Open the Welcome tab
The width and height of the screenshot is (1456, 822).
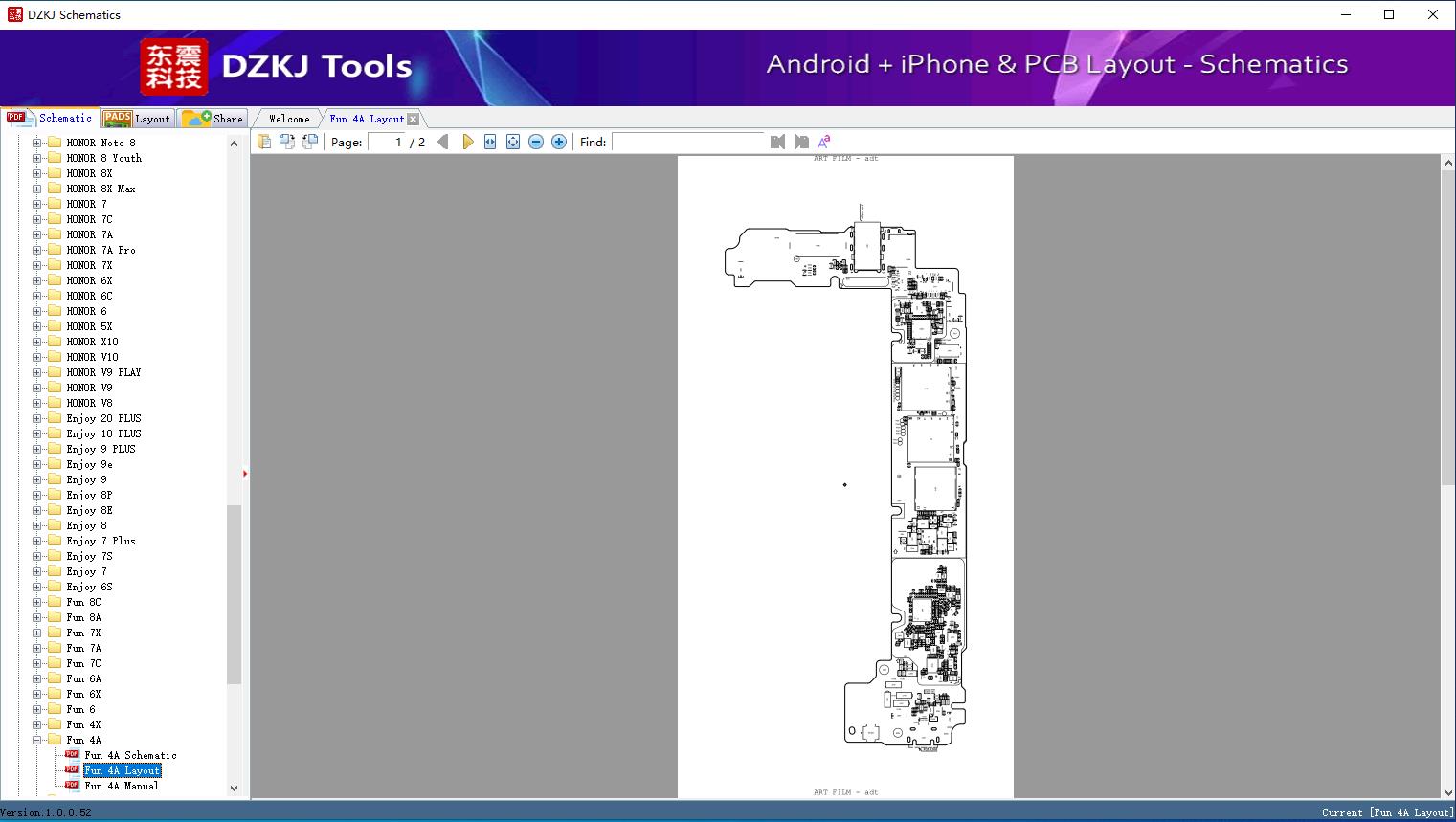click(289, 119)
